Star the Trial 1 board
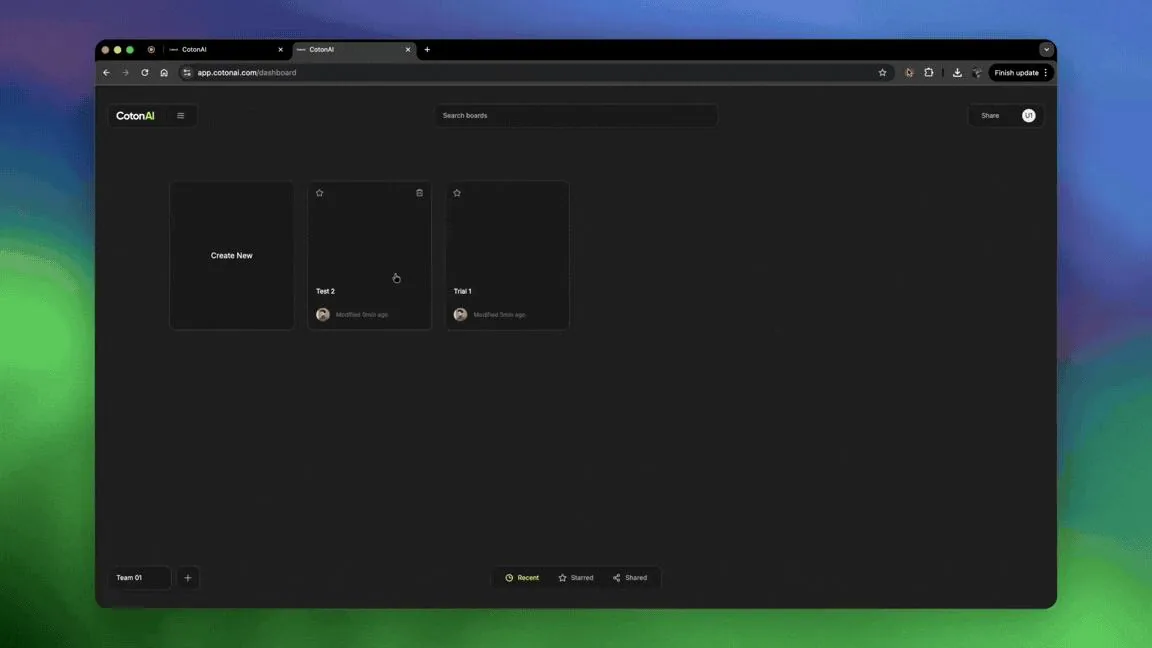 tap(457, 192)
